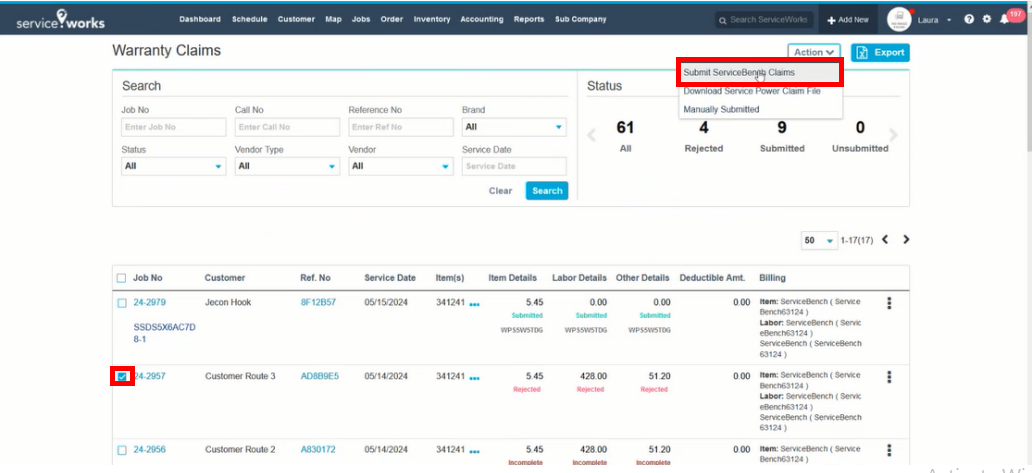
Task: Click the Export button
Action: [x=880, y=53]
